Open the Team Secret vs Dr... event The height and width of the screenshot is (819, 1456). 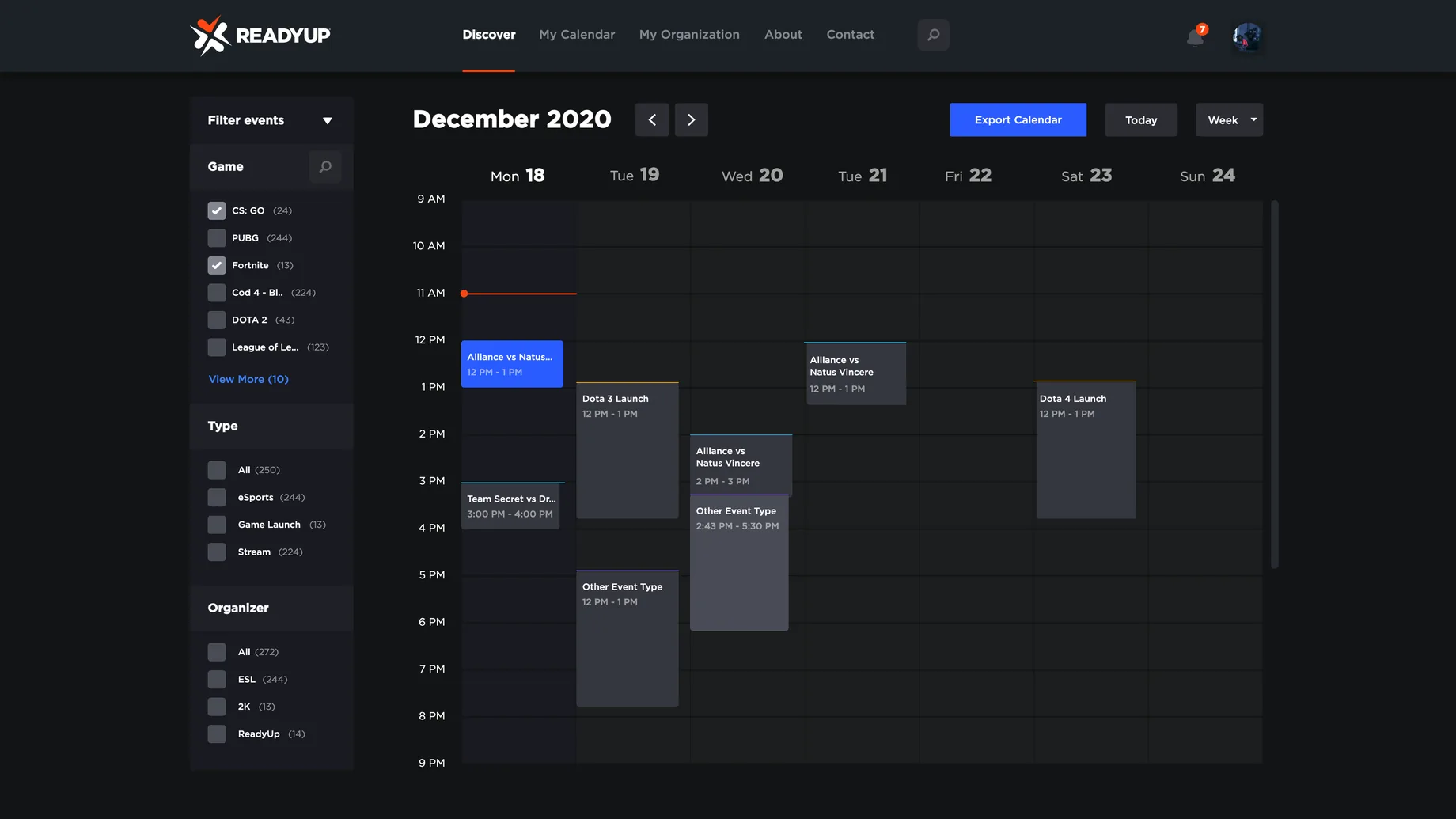[x=510, y=506]
